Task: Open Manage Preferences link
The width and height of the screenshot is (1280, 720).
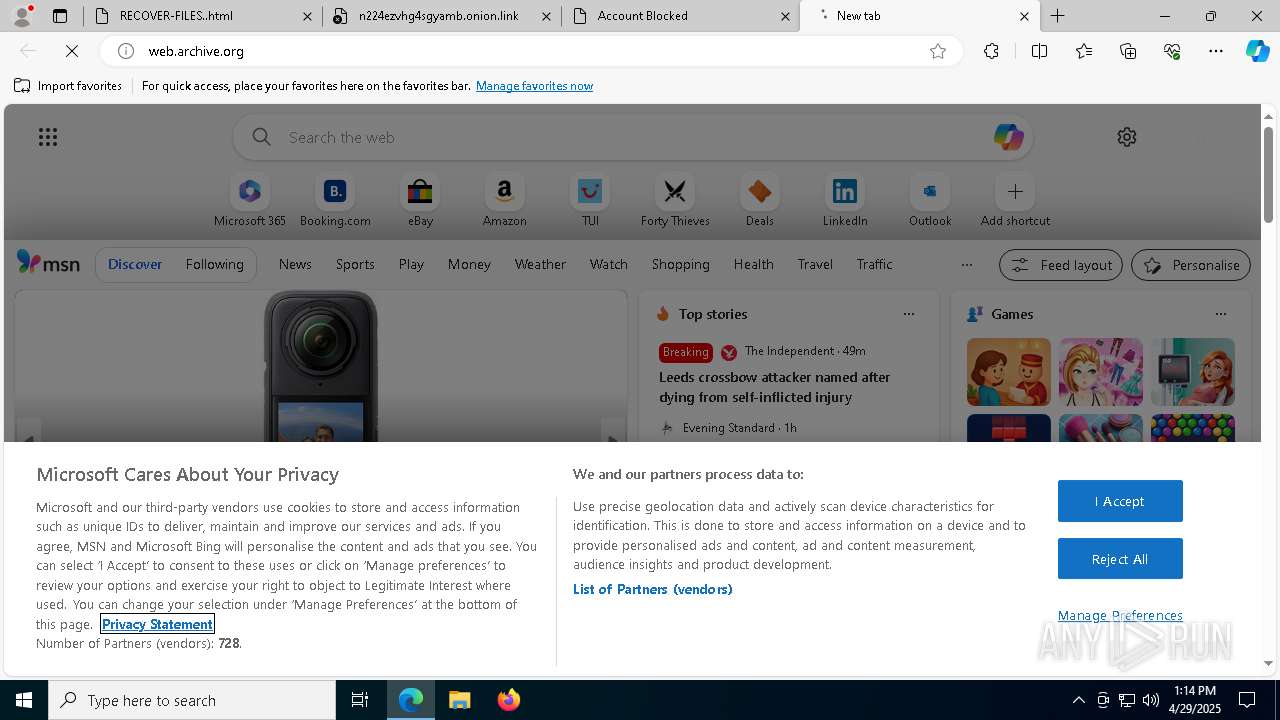Action: point(1120,615)
